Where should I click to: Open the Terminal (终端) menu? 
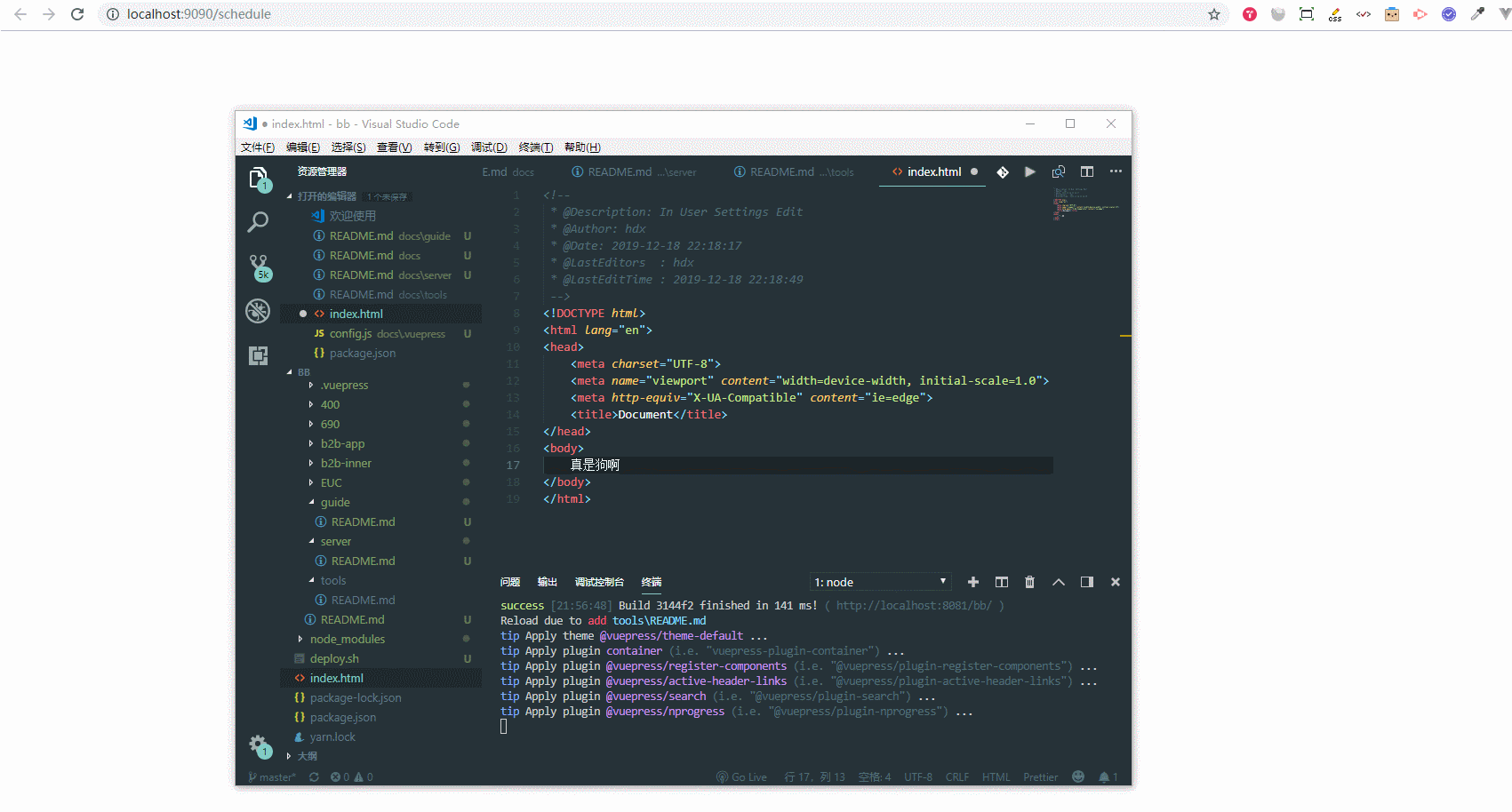[536, 147]
